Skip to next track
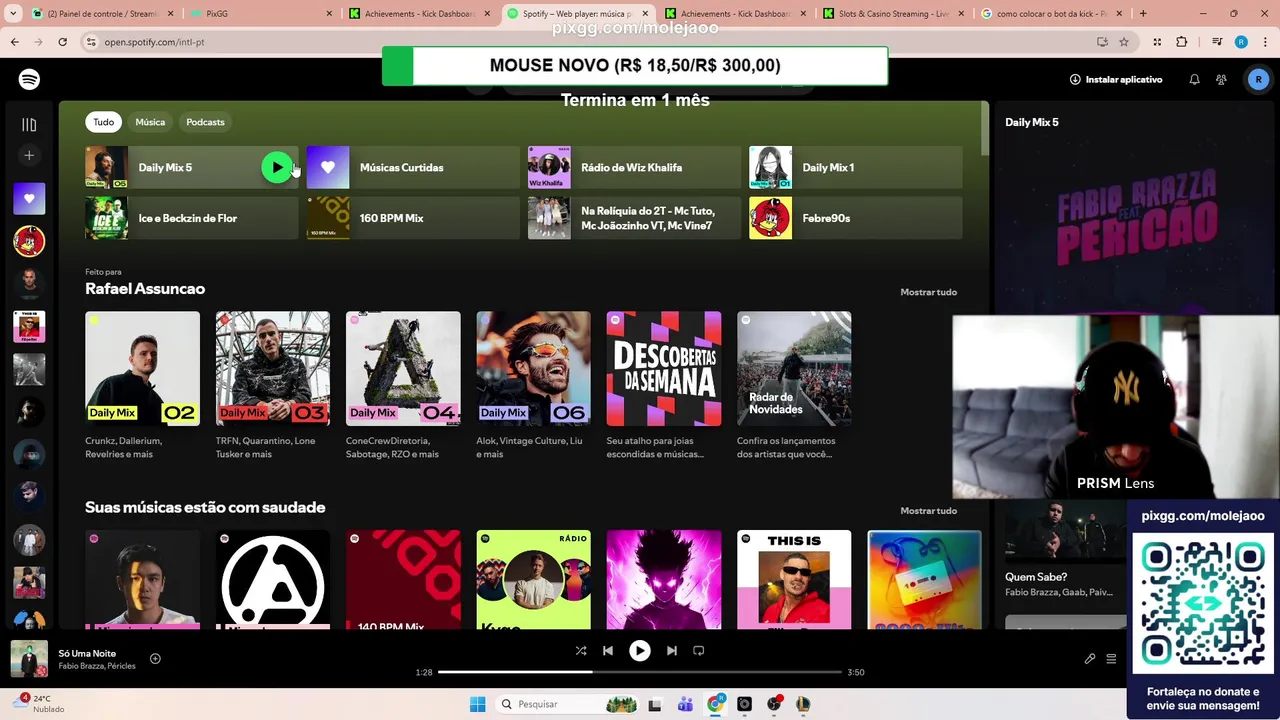This screenshot has width=1280, height=720. (672, 650)
